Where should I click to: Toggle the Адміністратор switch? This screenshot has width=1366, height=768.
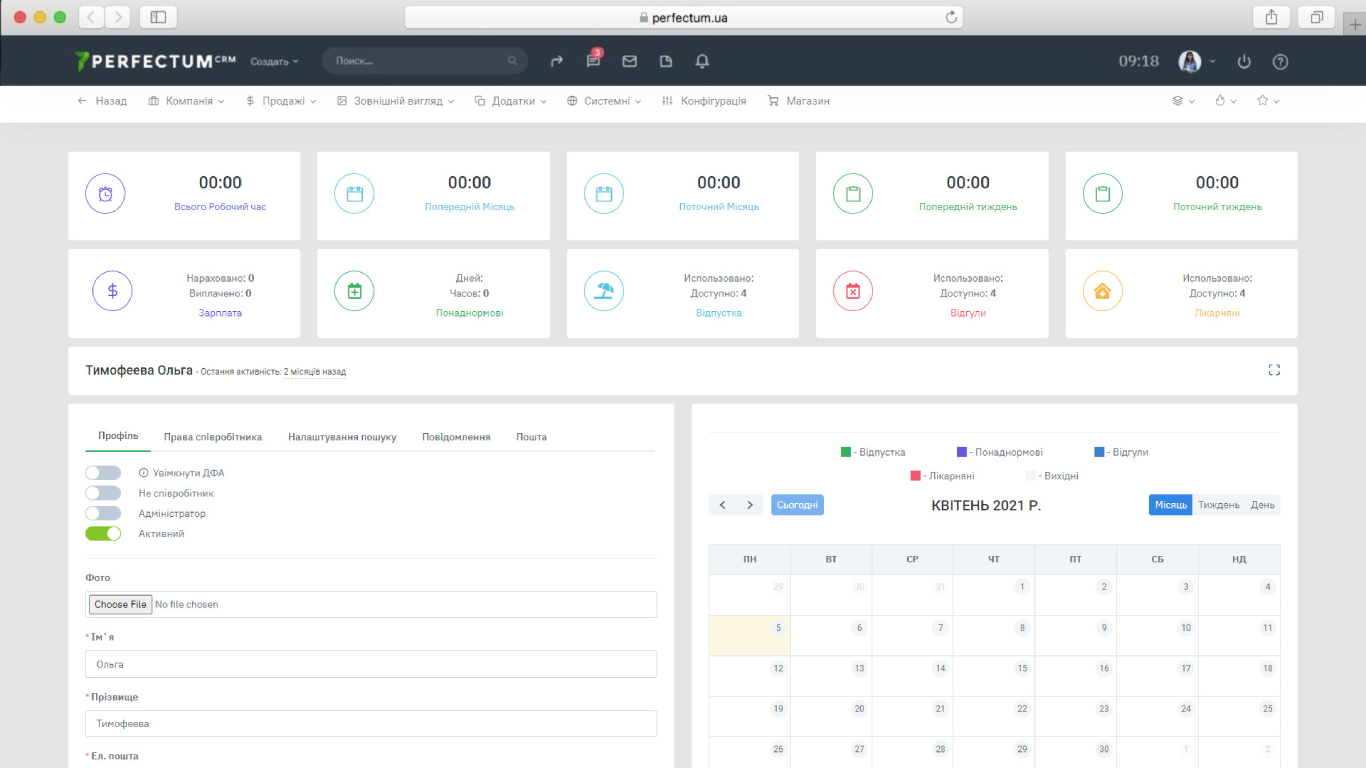(x=103, y=513)
